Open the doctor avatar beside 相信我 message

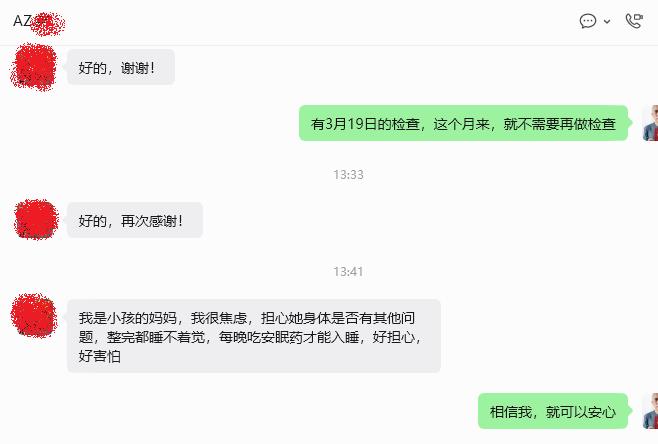click(650, 411)
